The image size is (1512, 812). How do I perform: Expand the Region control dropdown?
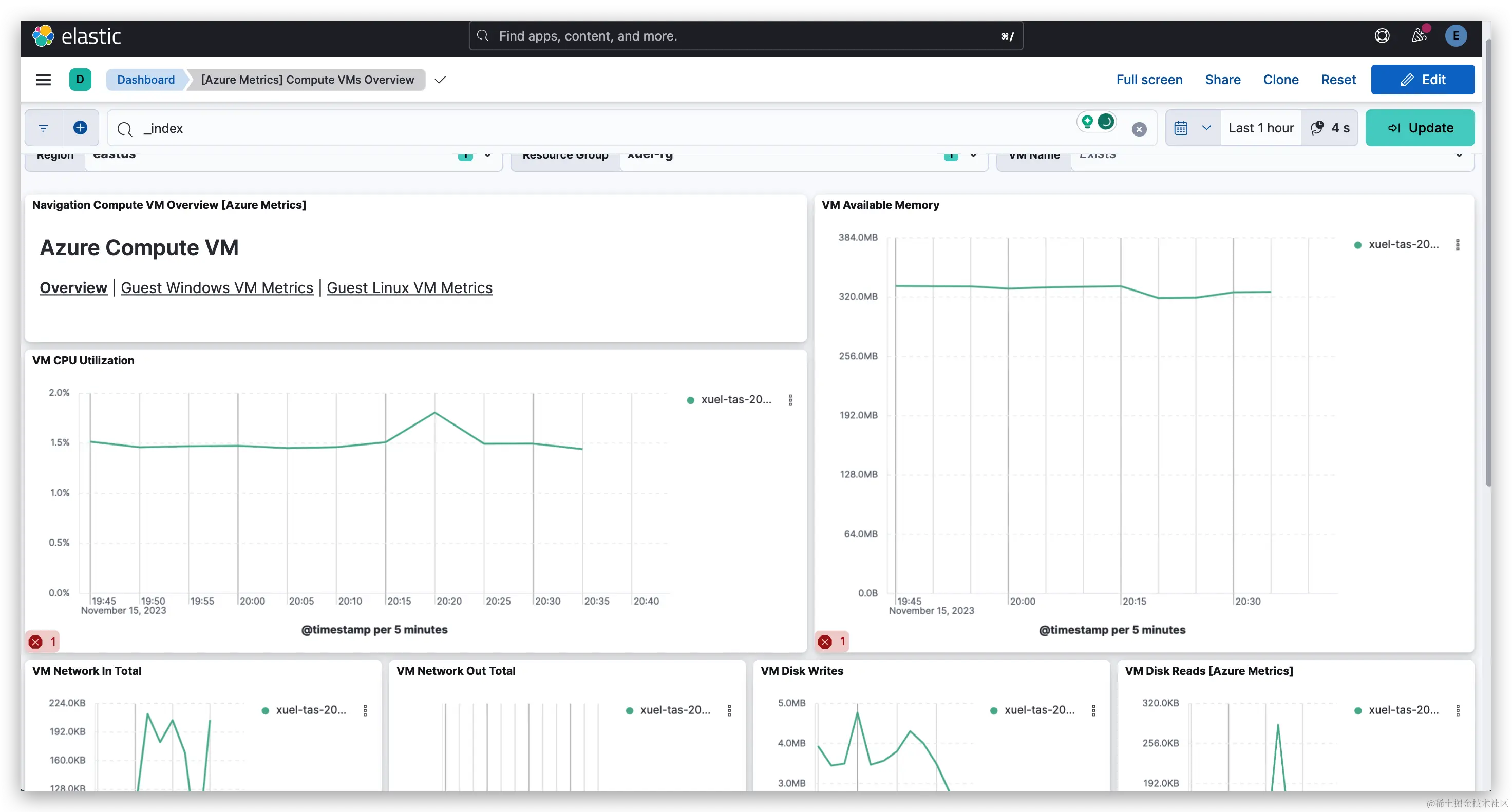click(487, 156)
